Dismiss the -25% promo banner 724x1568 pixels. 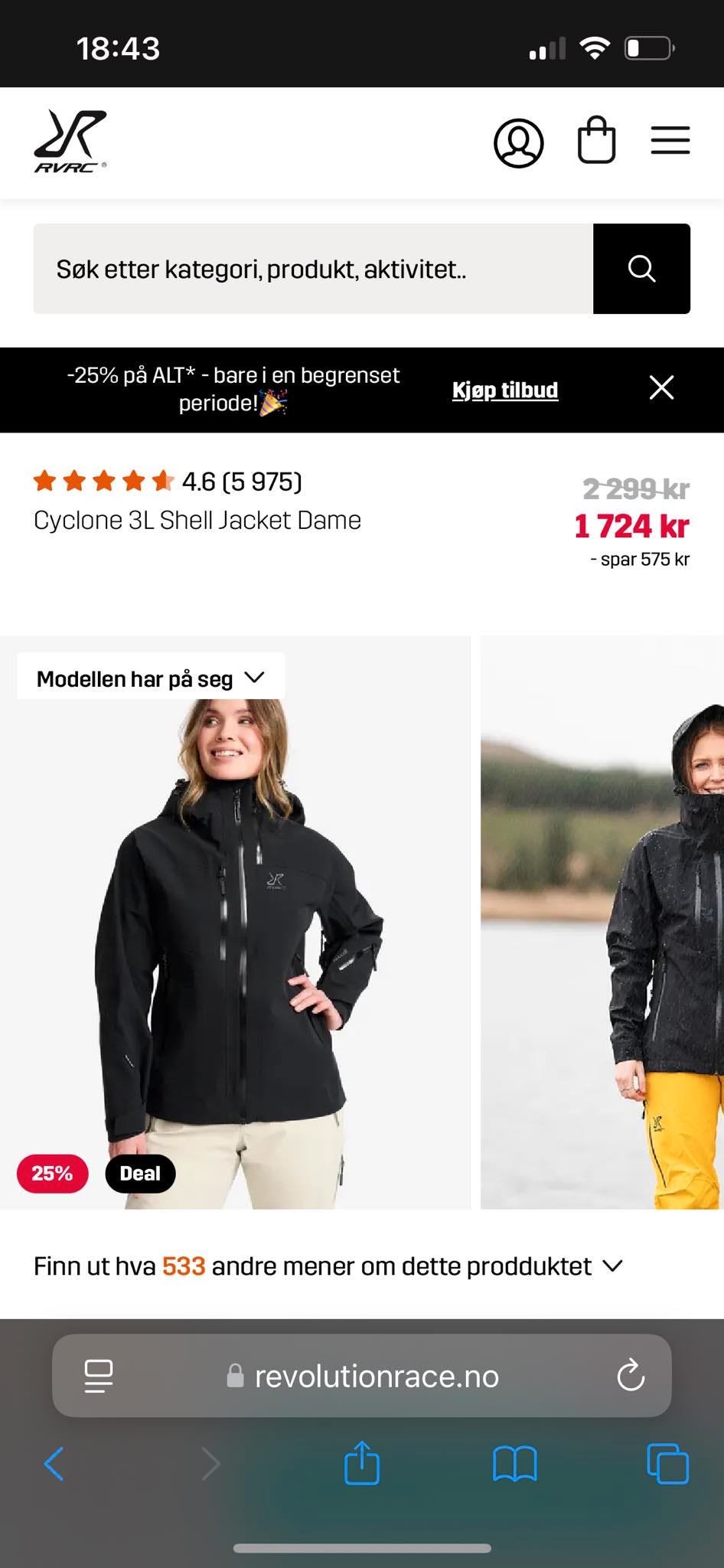(x=661, y=388)
